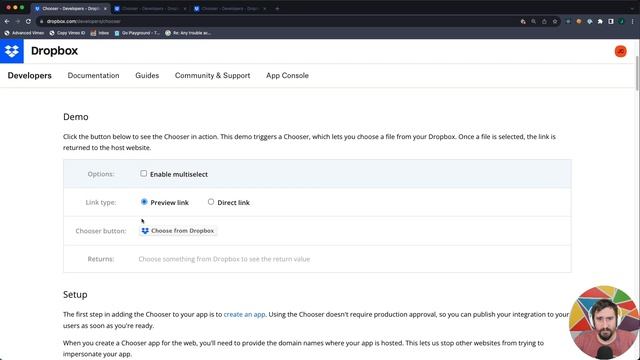Screen dimensions: 640x360
Task: Click the presenter webcam thumbnail
Action: pyautogui.click(x=604, y=322)
